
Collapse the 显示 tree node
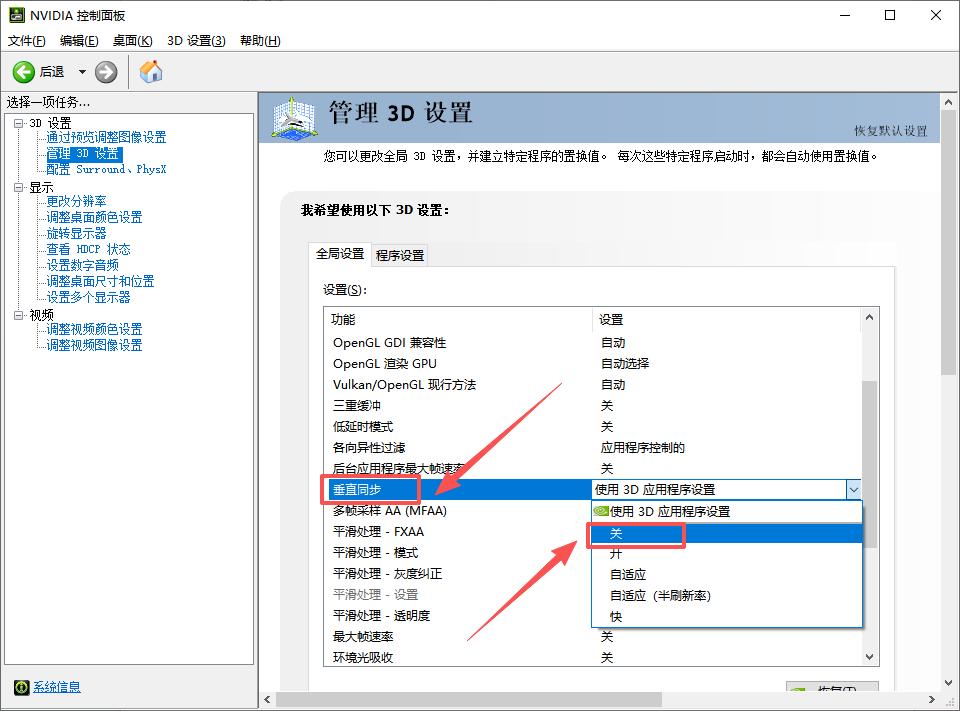pos(19,187)
